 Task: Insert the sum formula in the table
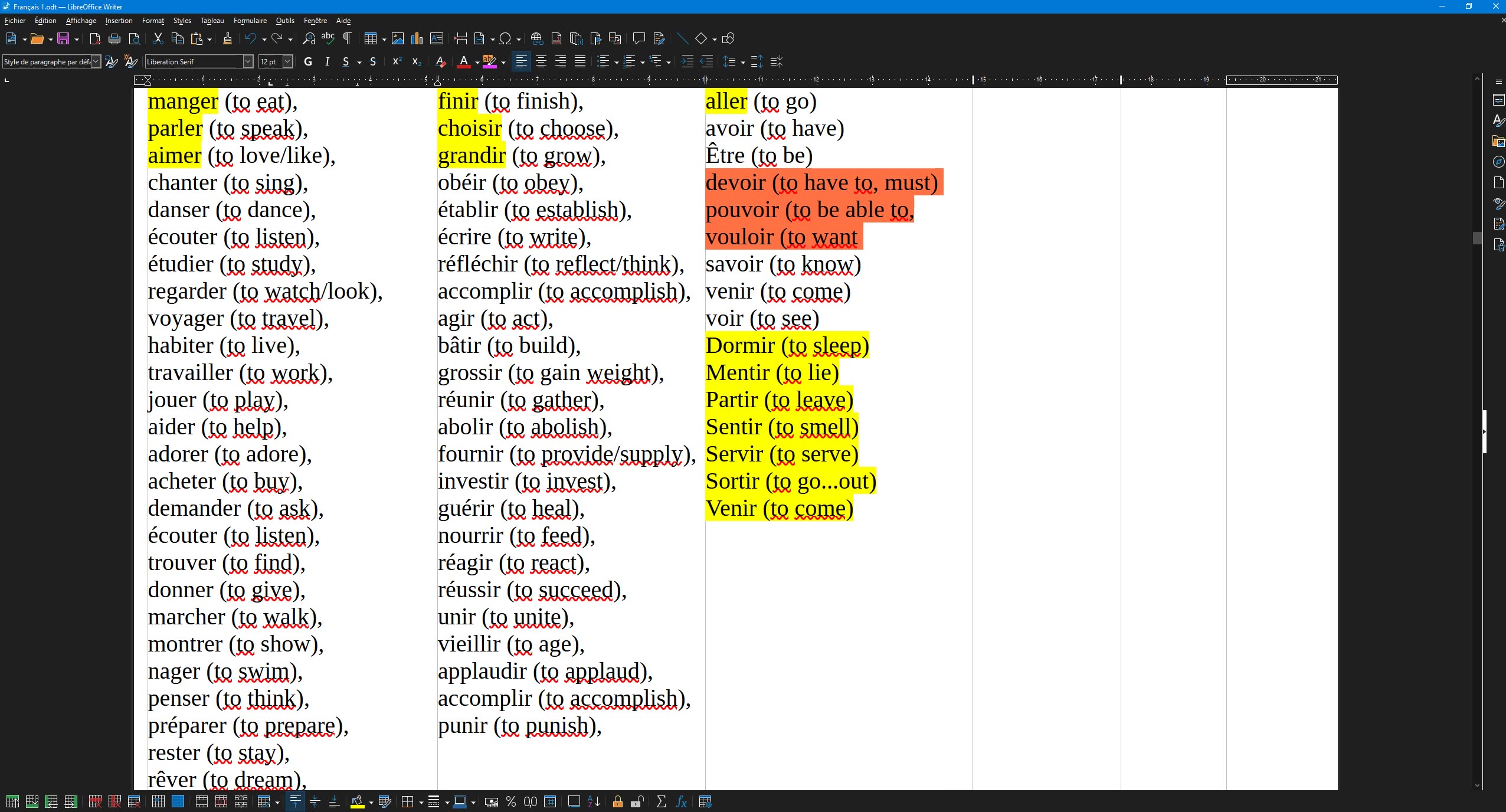coord(660,802)
